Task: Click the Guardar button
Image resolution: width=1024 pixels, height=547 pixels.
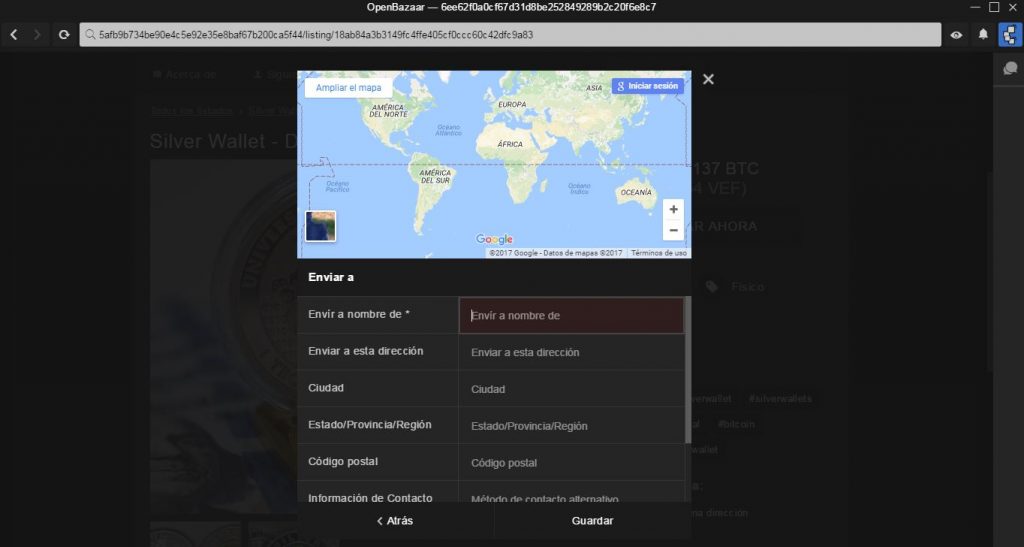Action: pos(592,521)
